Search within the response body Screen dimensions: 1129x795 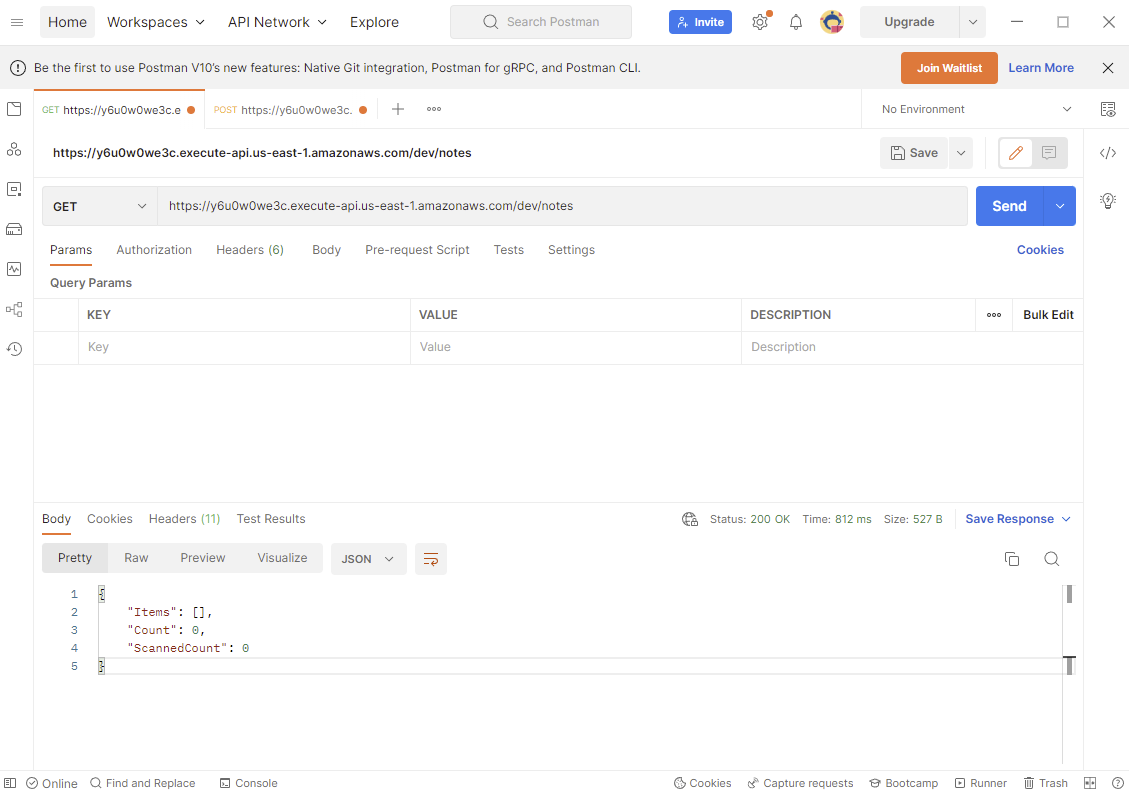tap(1051, 559)
